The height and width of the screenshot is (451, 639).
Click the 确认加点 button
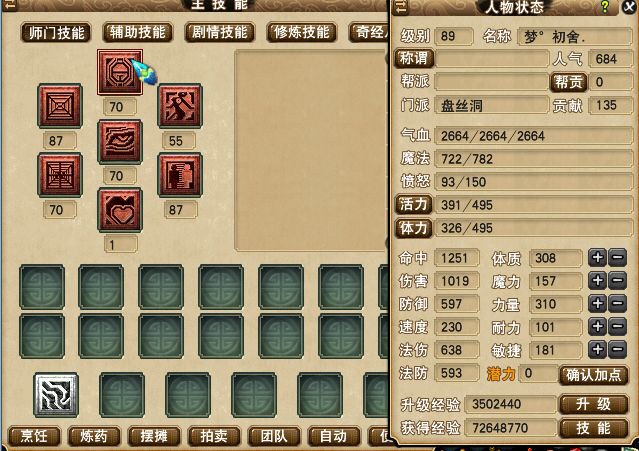(593, 375)
